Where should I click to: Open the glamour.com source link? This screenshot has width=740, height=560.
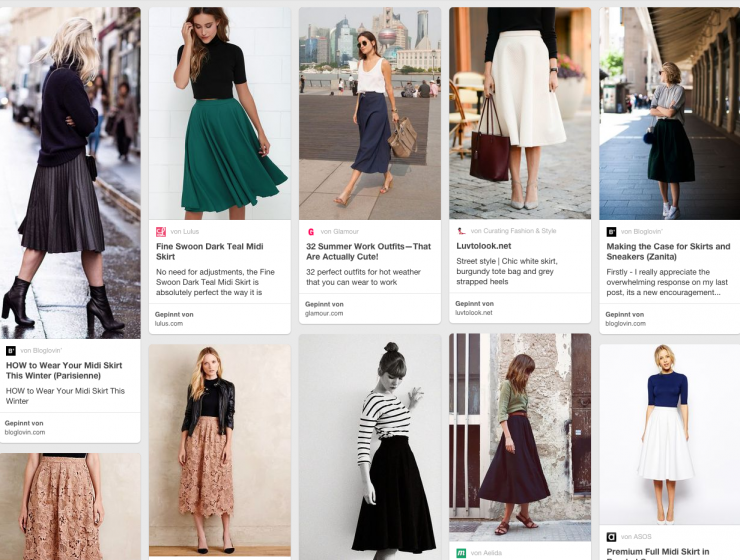pos(324,313)
